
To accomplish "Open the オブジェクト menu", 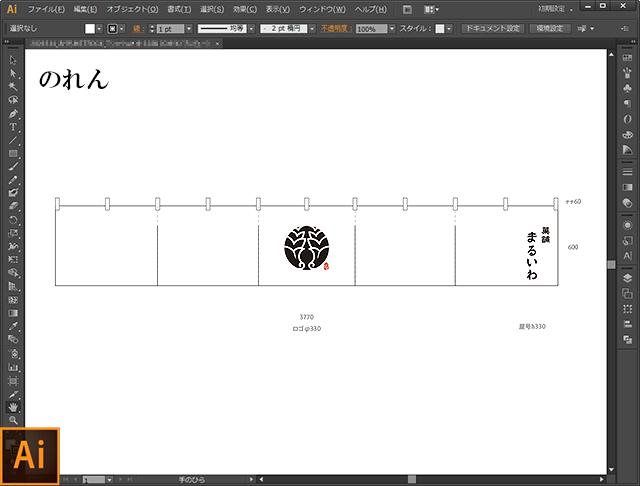I will (x=132, y=9).
